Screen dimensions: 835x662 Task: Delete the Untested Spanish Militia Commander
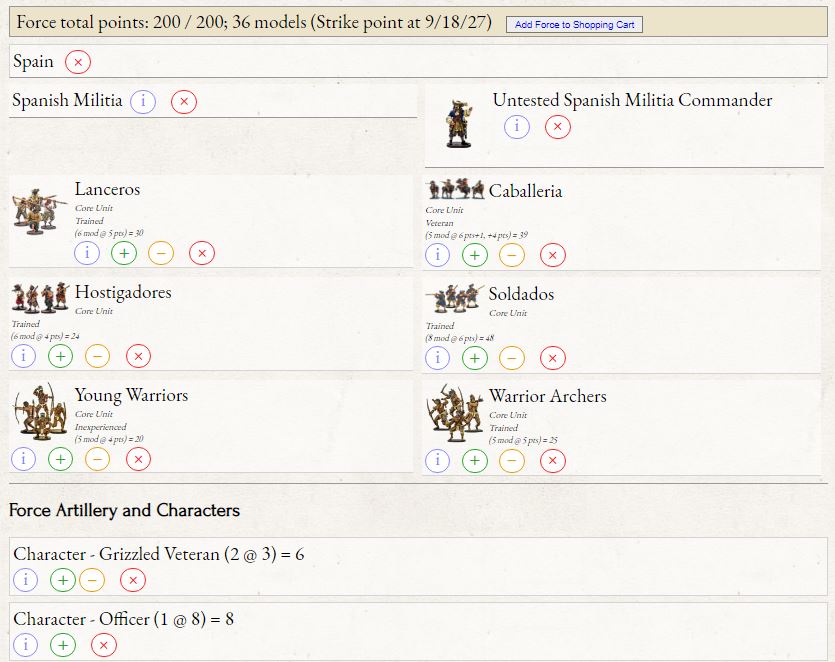coord(558,127)
